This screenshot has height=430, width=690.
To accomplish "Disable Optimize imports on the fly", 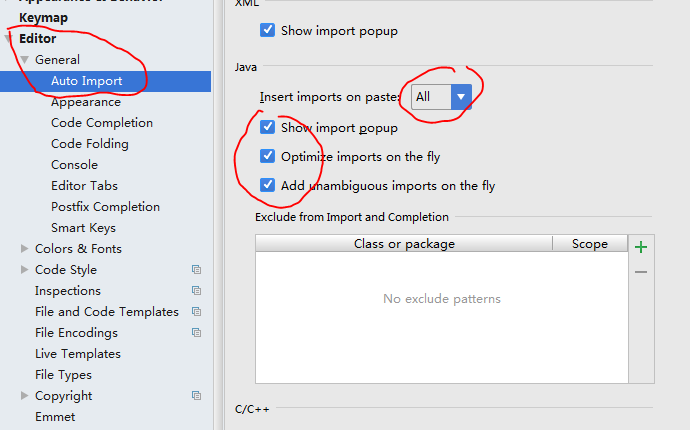I will point(267,156).
